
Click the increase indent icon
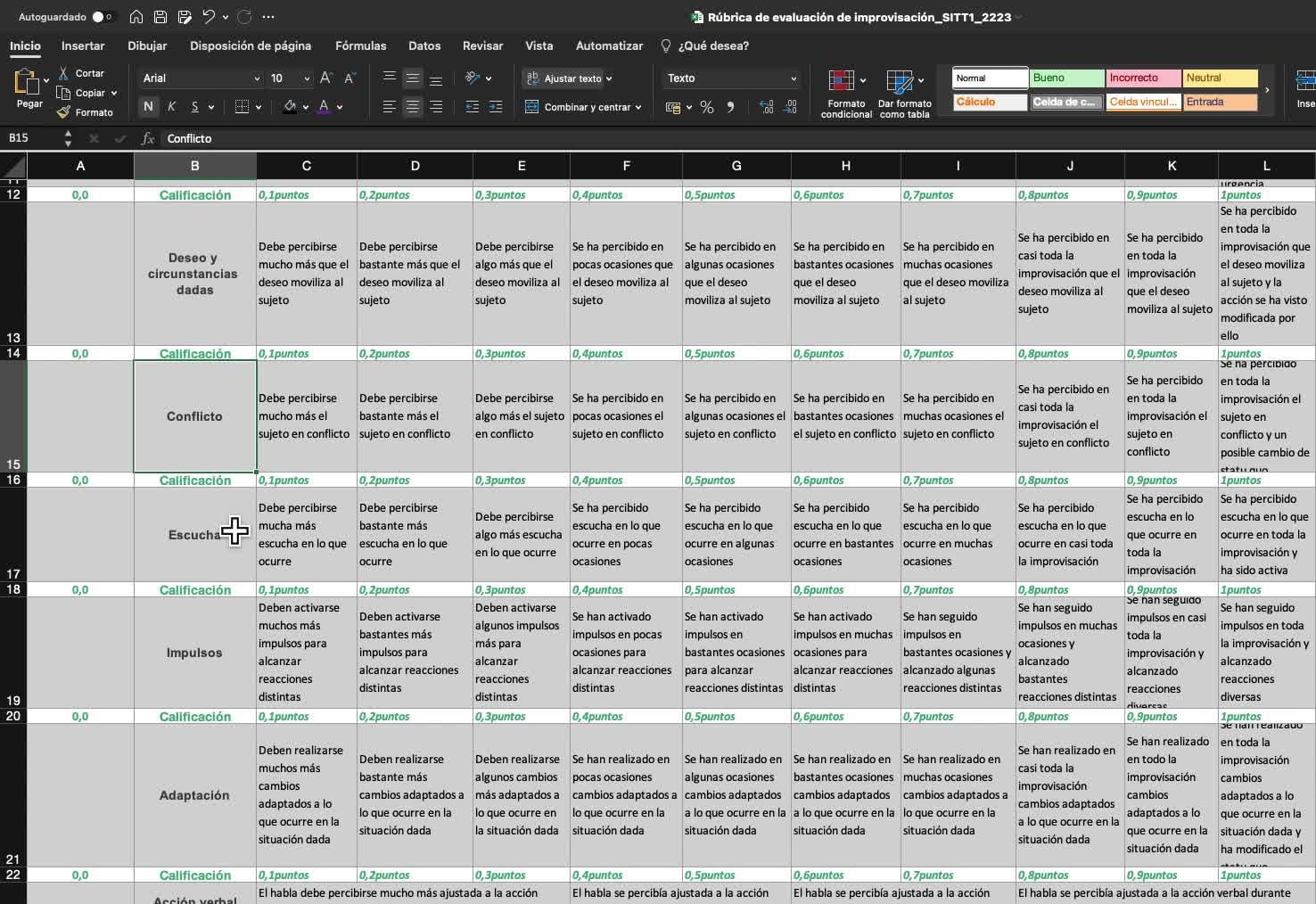coord(496,107)
